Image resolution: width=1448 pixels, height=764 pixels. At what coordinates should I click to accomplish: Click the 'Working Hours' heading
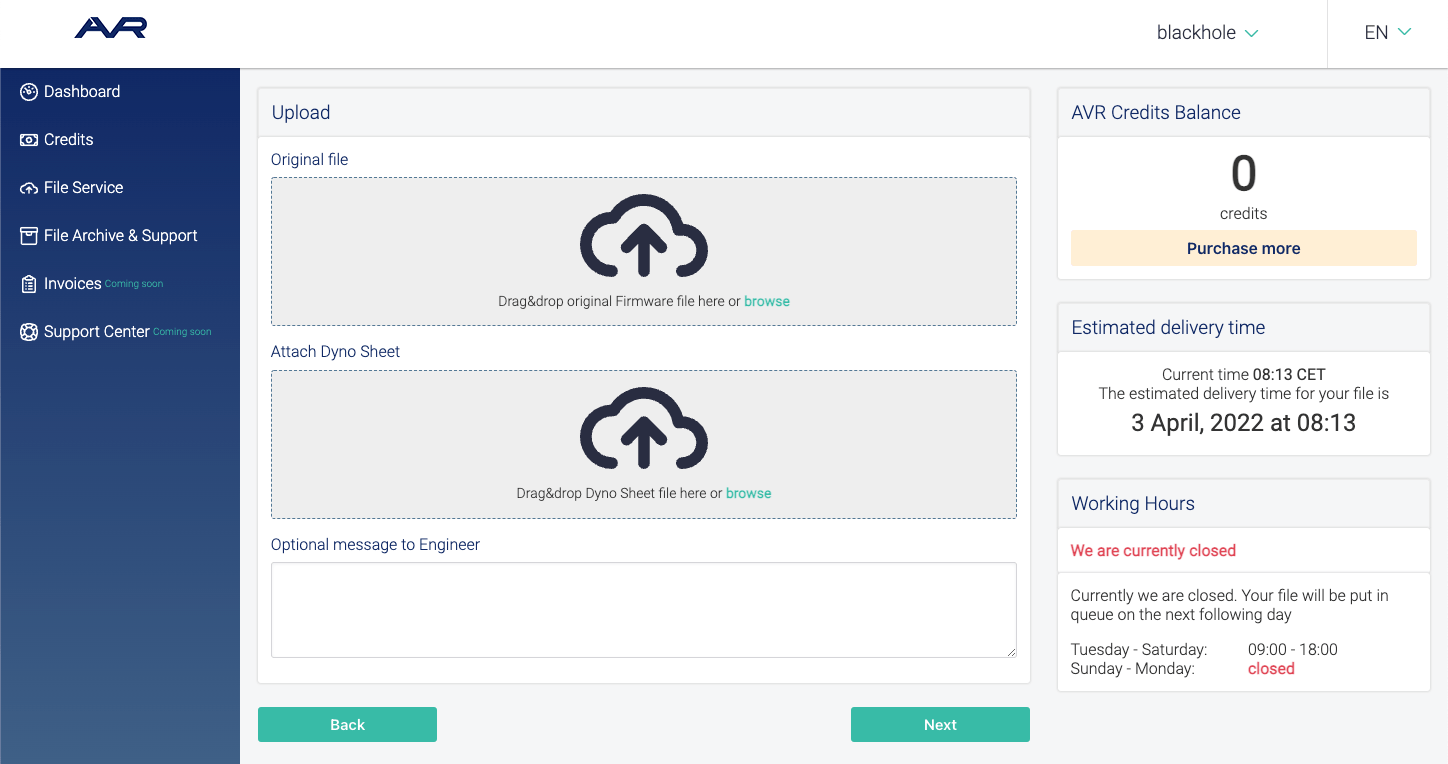click(1133, 504)
